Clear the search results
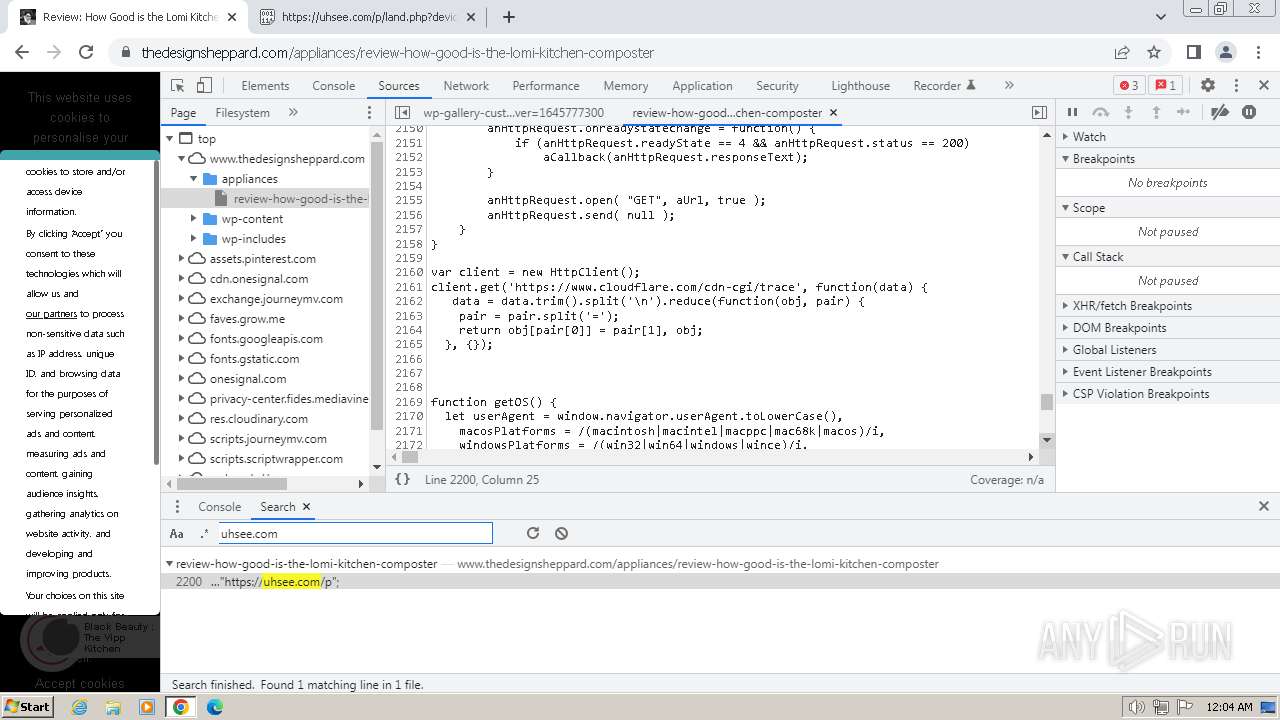Viewport: 1280px width, 720px height. tap(561, 533)
